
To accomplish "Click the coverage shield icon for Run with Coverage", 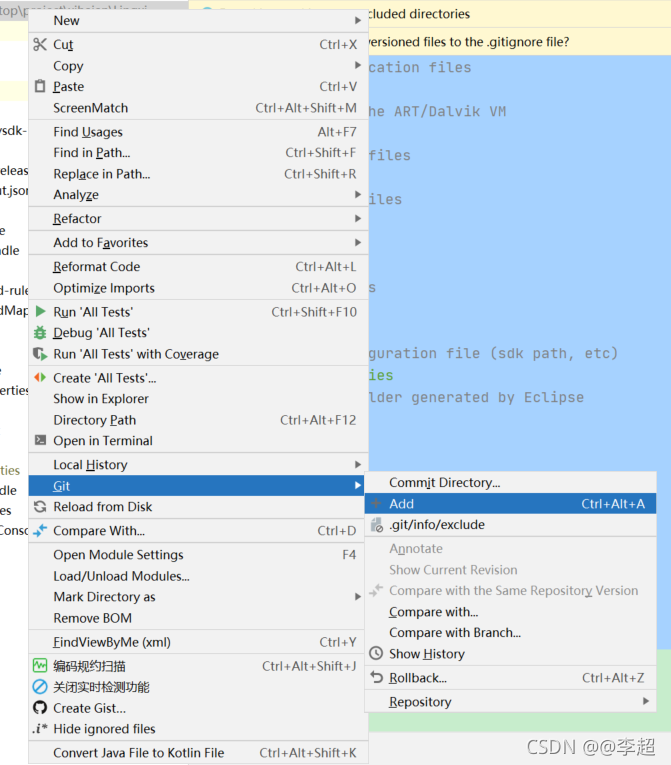I will tap(40, 354).
